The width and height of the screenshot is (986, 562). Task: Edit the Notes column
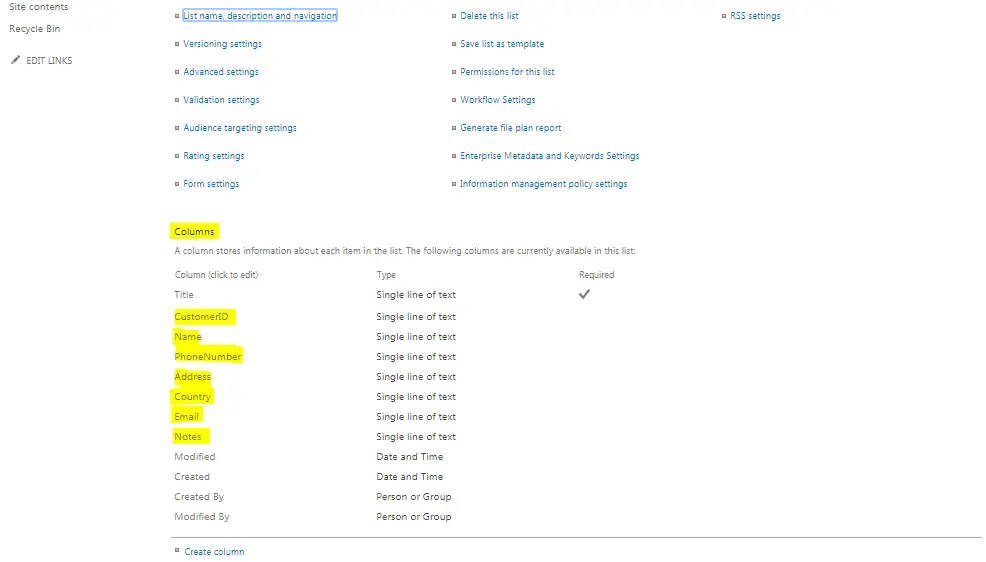pos(187,437)
